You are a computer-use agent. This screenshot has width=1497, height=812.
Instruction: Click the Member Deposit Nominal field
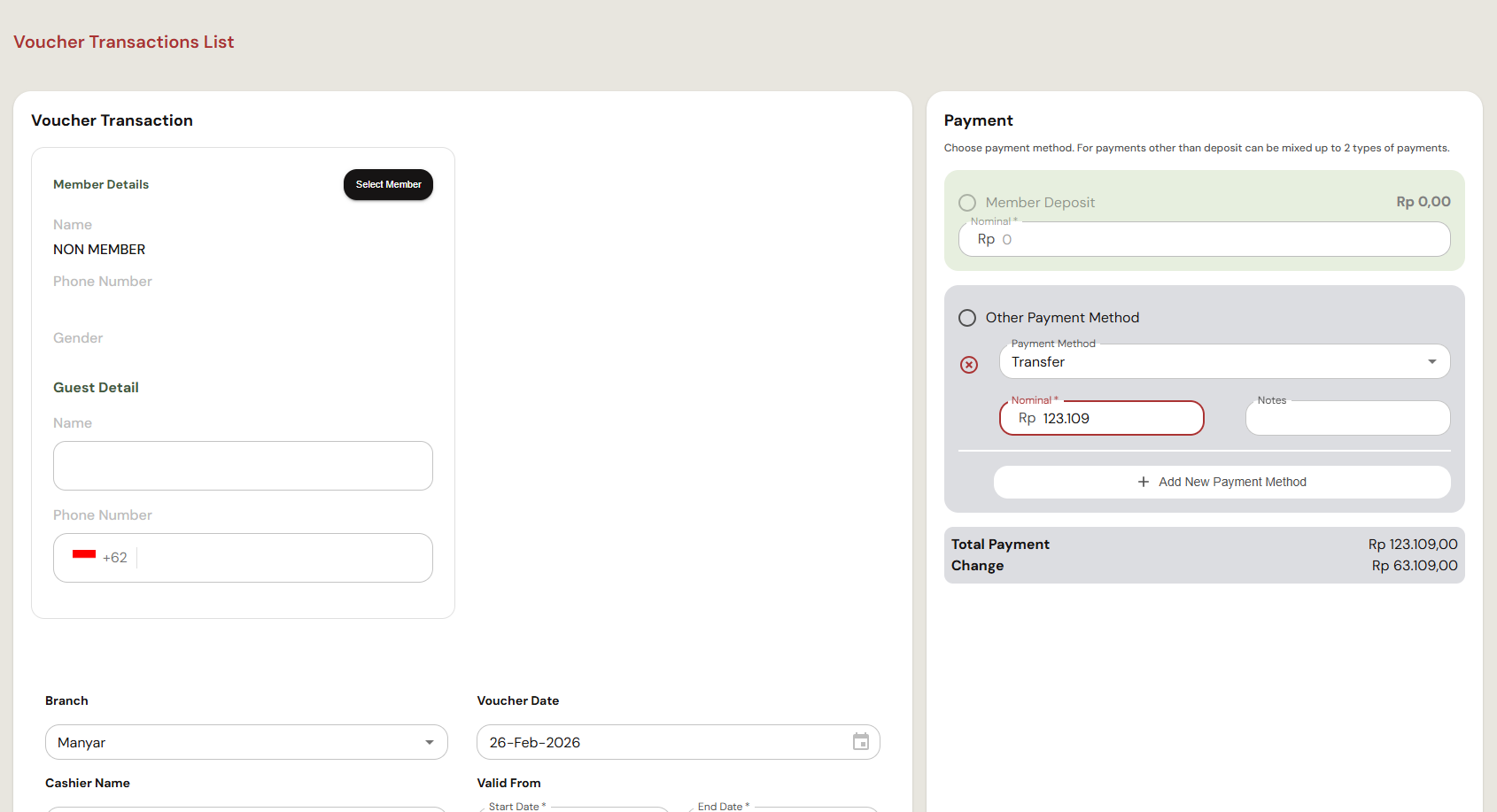pyautogui.click(x=1204, y=239)
